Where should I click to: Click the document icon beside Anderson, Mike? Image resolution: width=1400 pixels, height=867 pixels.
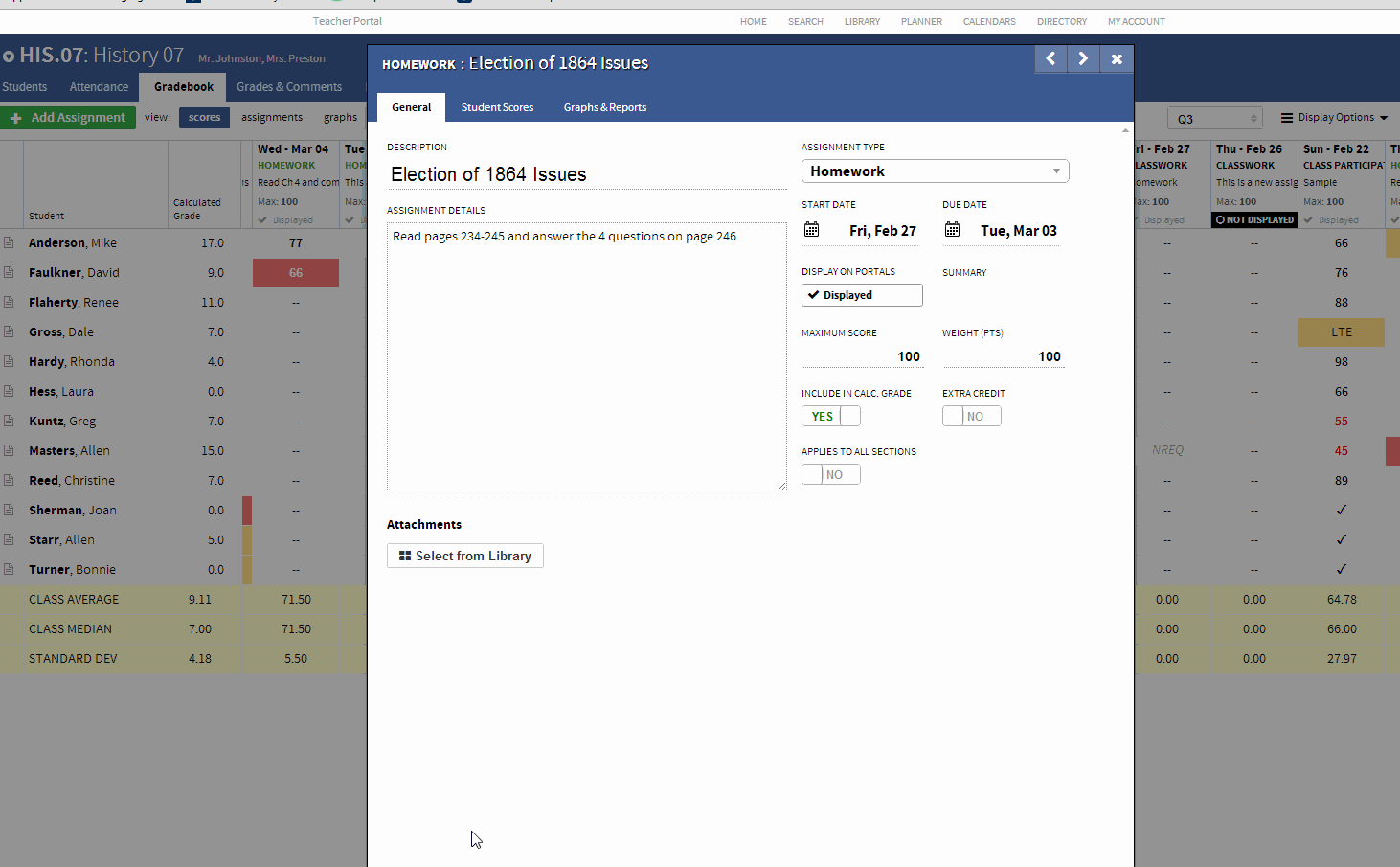(8, 242)
